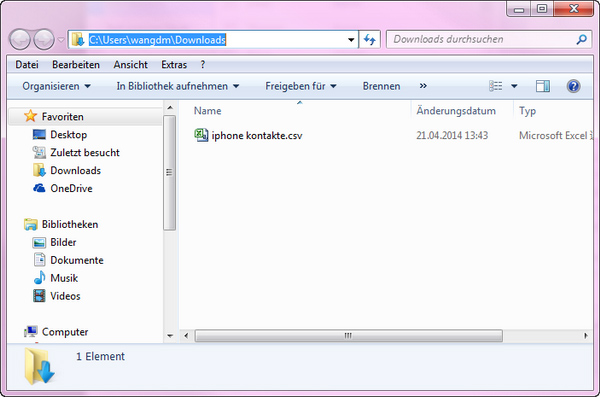Open the Videos library

(65, 296)
